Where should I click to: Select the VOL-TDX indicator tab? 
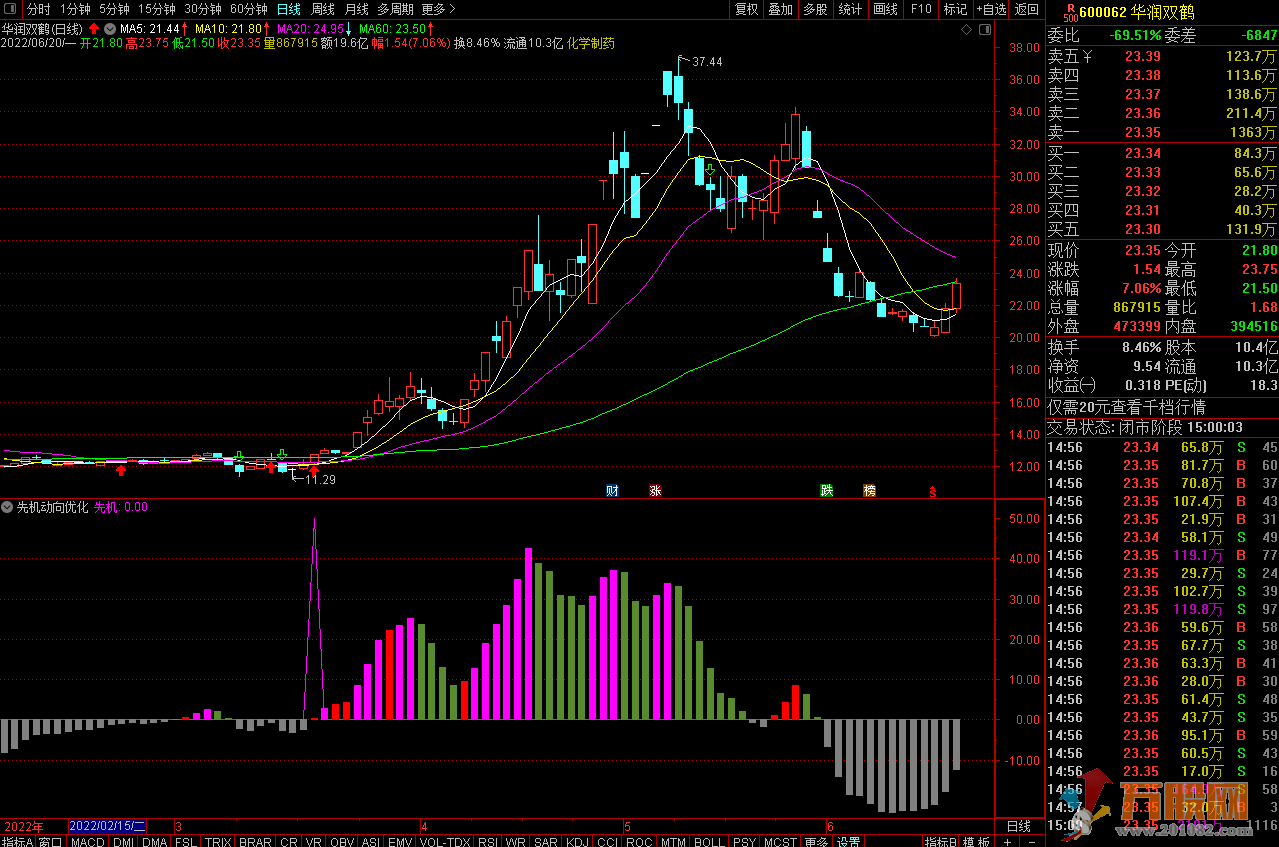(x=445, y=841)
